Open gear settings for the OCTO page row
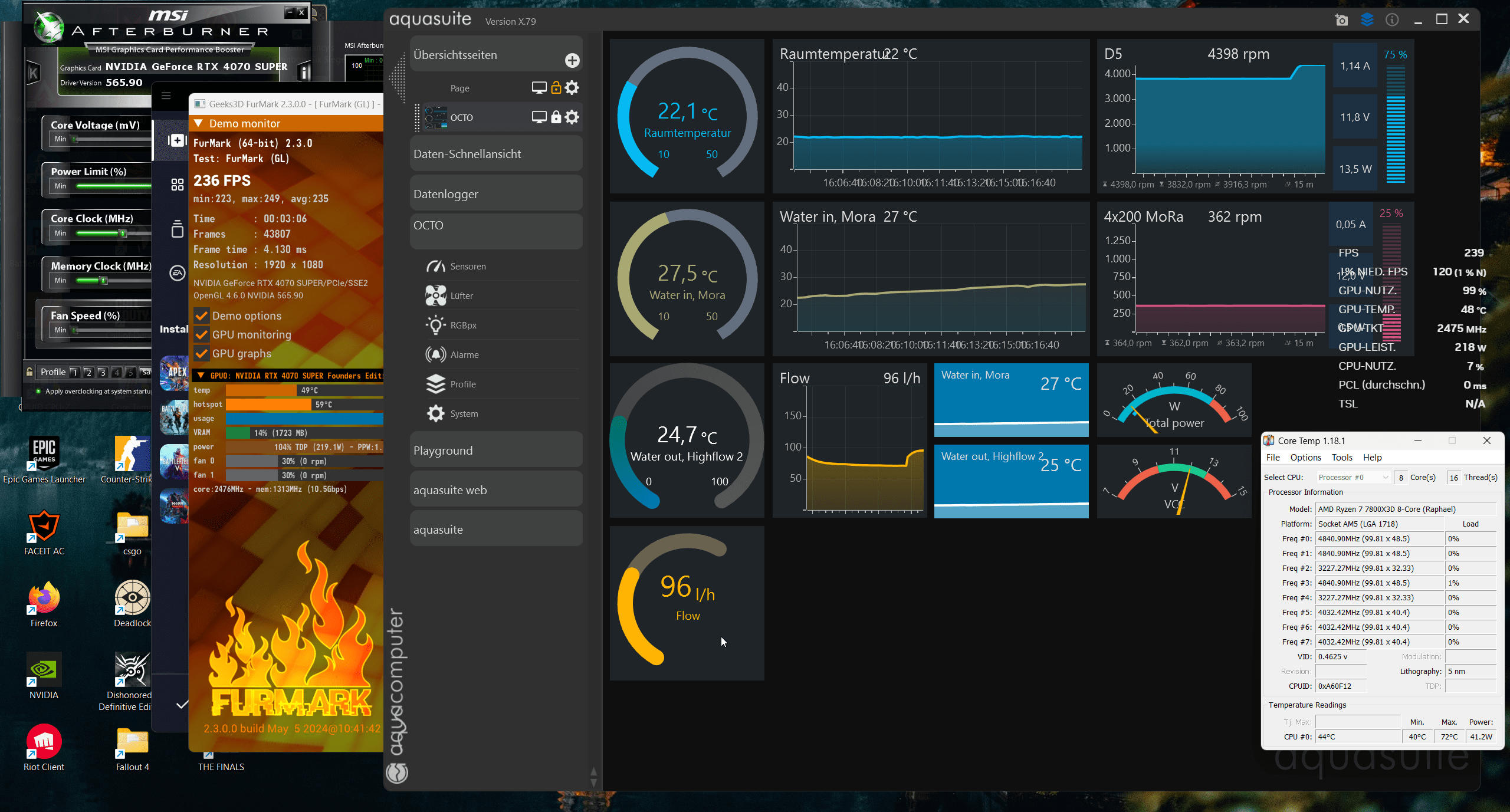1510x812 pixels. coord(572,117)
